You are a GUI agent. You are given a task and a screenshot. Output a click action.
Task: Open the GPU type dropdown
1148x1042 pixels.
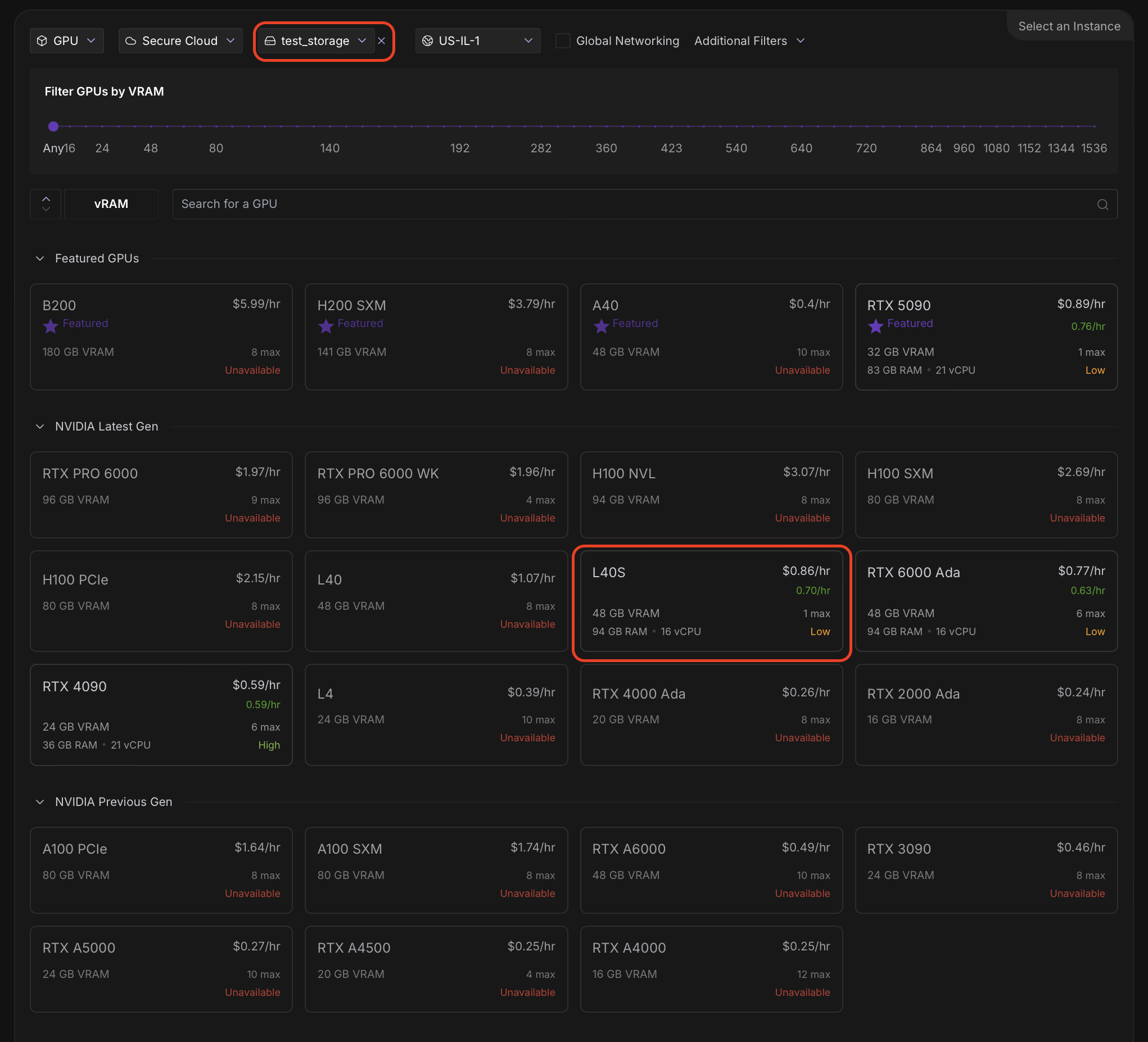[67, 41]
